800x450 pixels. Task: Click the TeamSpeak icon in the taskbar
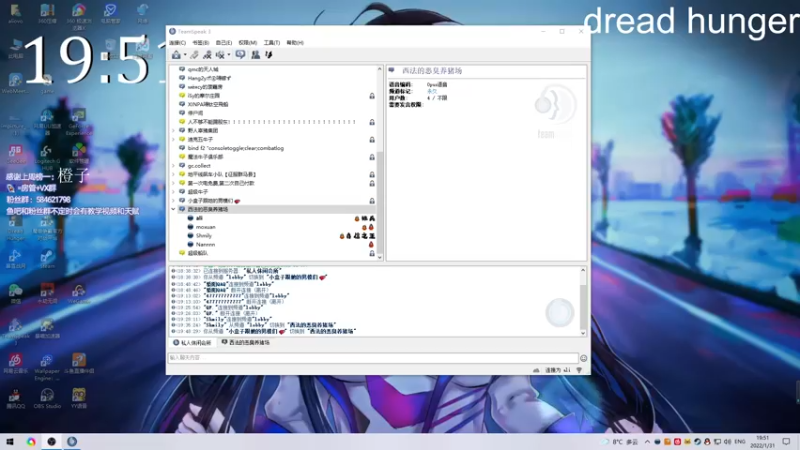pos(72,441)
